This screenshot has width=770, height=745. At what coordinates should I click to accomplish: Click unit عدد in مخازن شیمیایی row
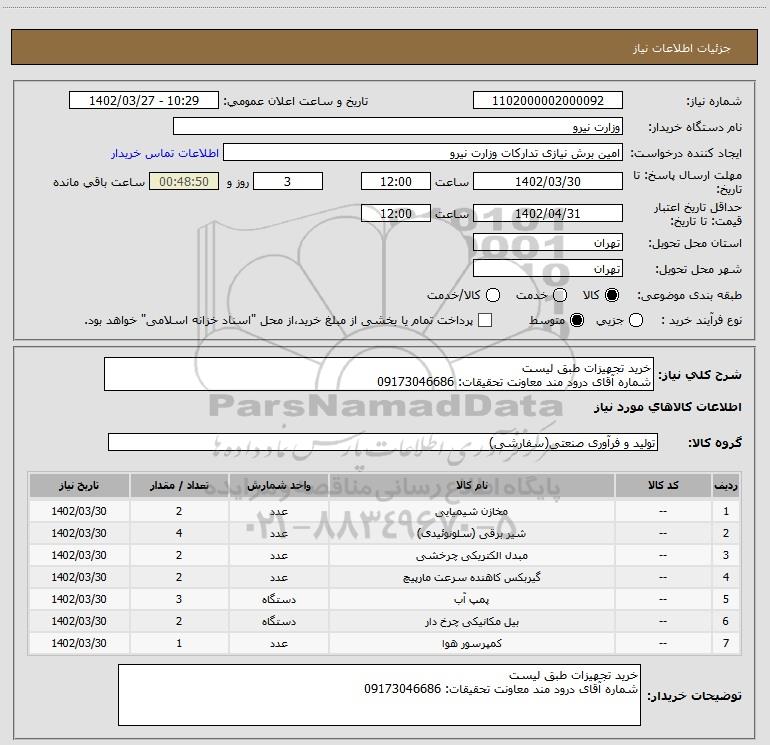[x=278, y=511]
